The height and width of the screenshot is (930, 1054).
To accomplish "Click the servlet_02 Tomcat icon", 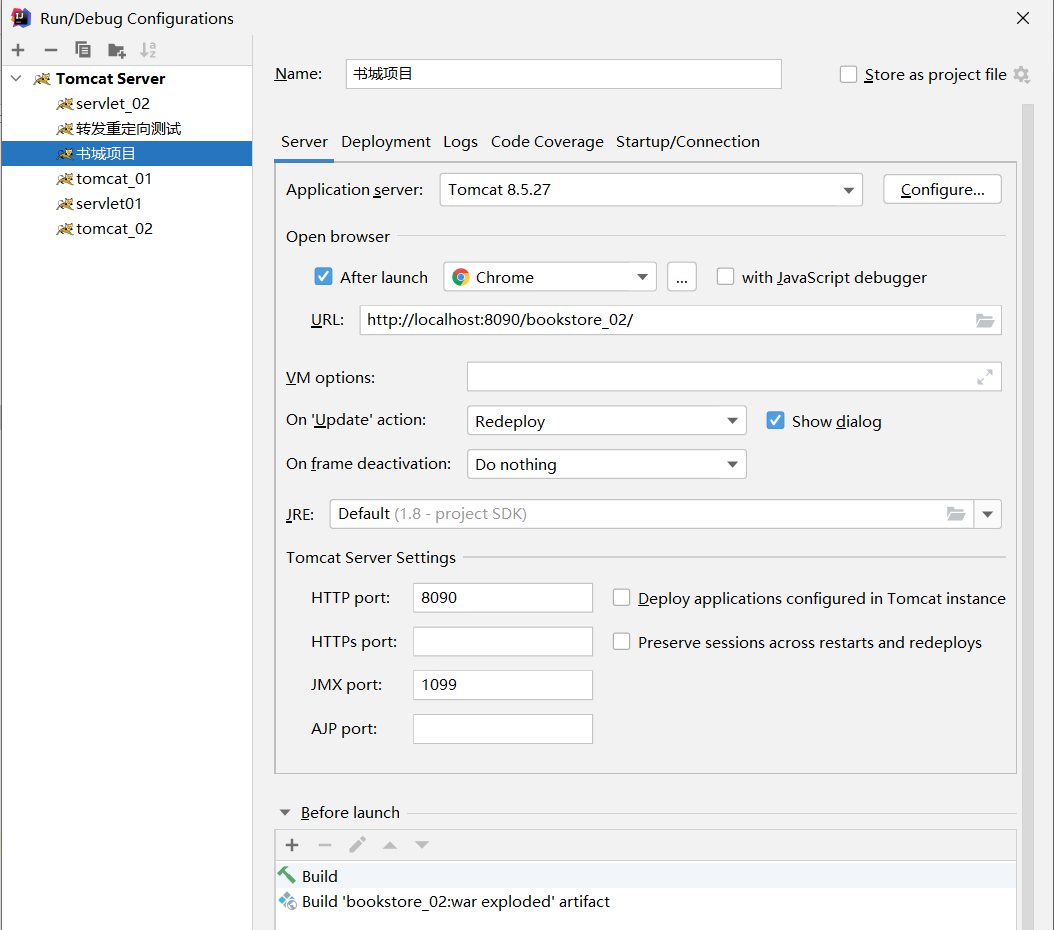I will 65,104.
